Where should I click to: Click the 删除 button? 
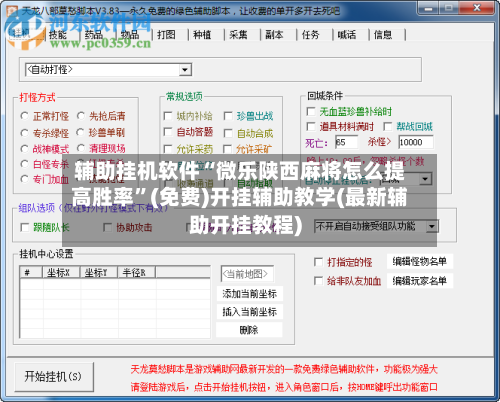[x=250, y=330]
